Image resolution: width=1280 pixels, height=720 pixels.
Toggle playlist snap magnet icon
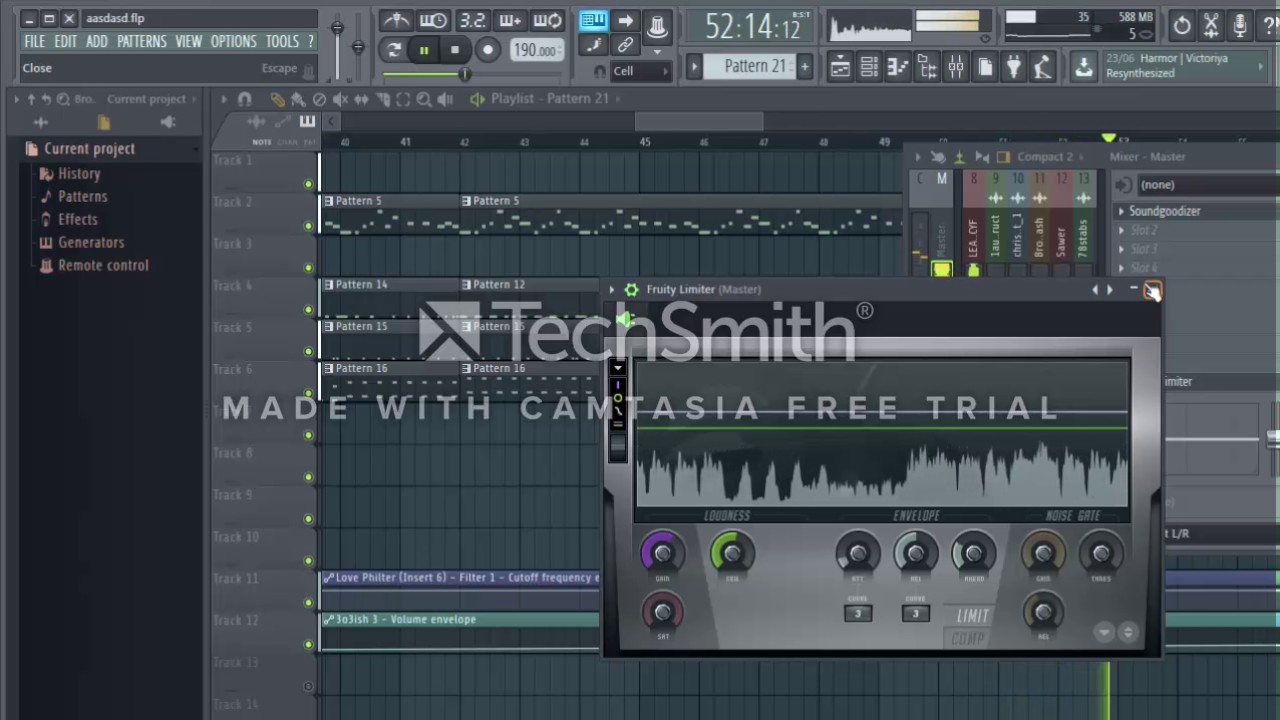point(244,99)
